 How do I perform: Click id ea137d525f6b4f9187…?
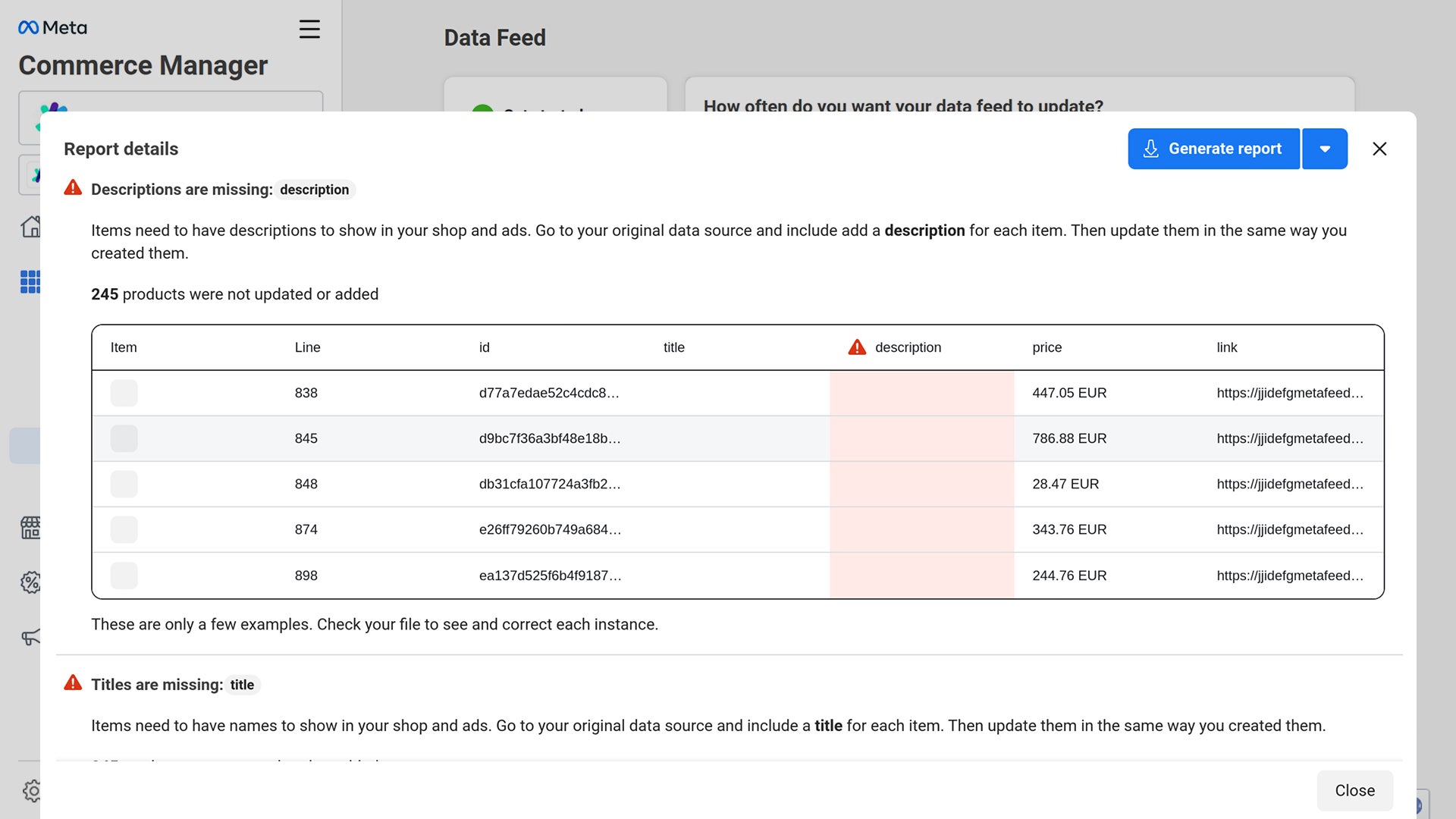point(550,576)
